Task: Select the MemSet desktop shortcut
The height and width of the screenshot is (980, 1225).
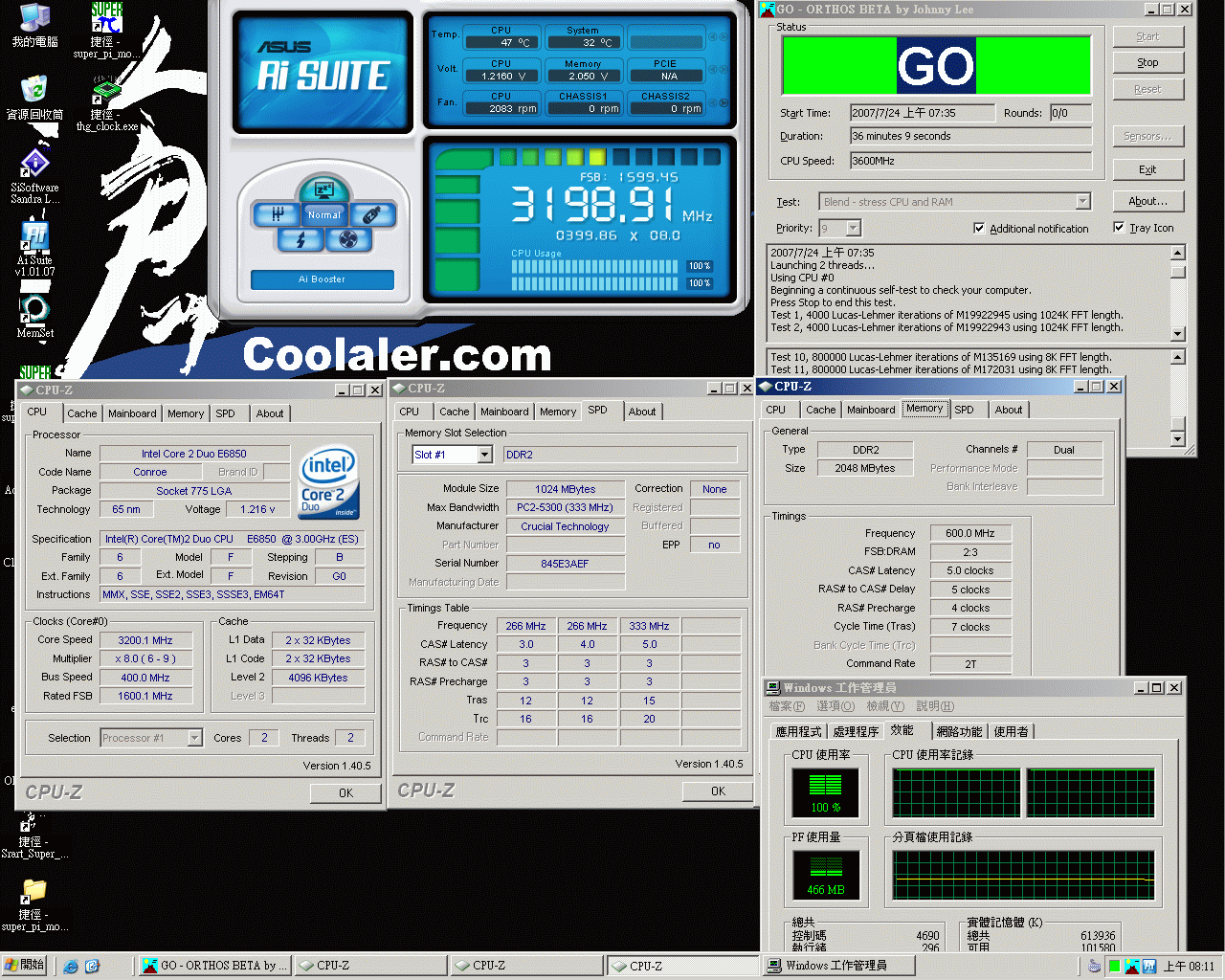Action: point(34,317)
